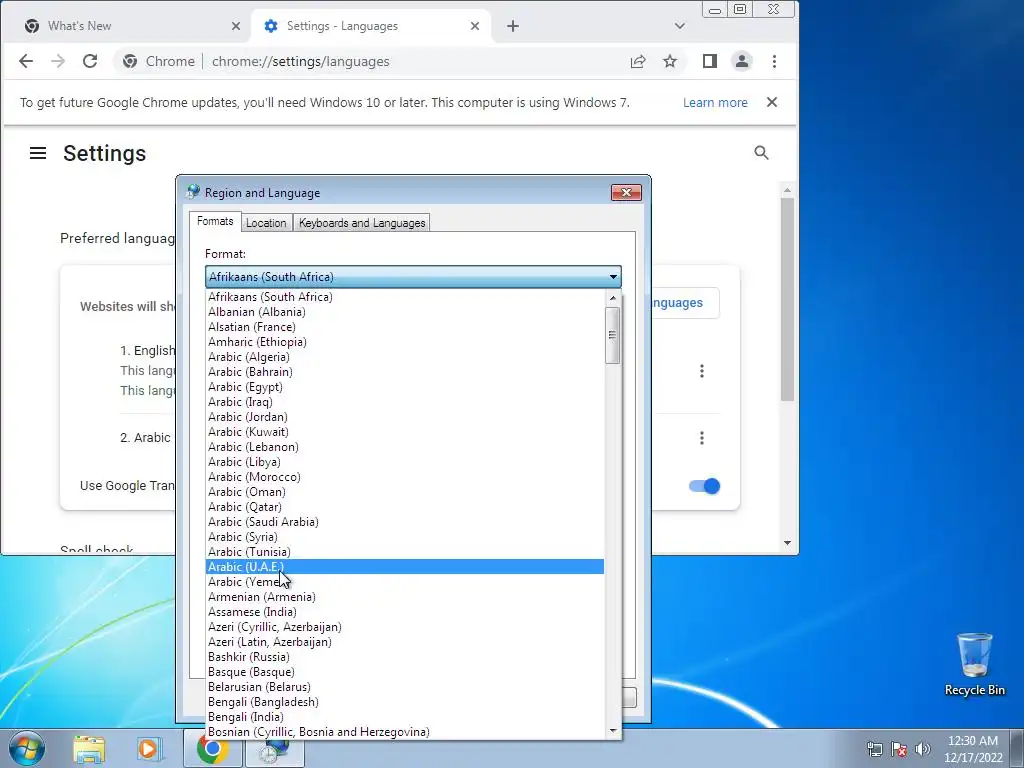This screenshot has width=1024, height=768.
Task: Select Afrikaans (South Africa) in list
Action: (405, 296)
